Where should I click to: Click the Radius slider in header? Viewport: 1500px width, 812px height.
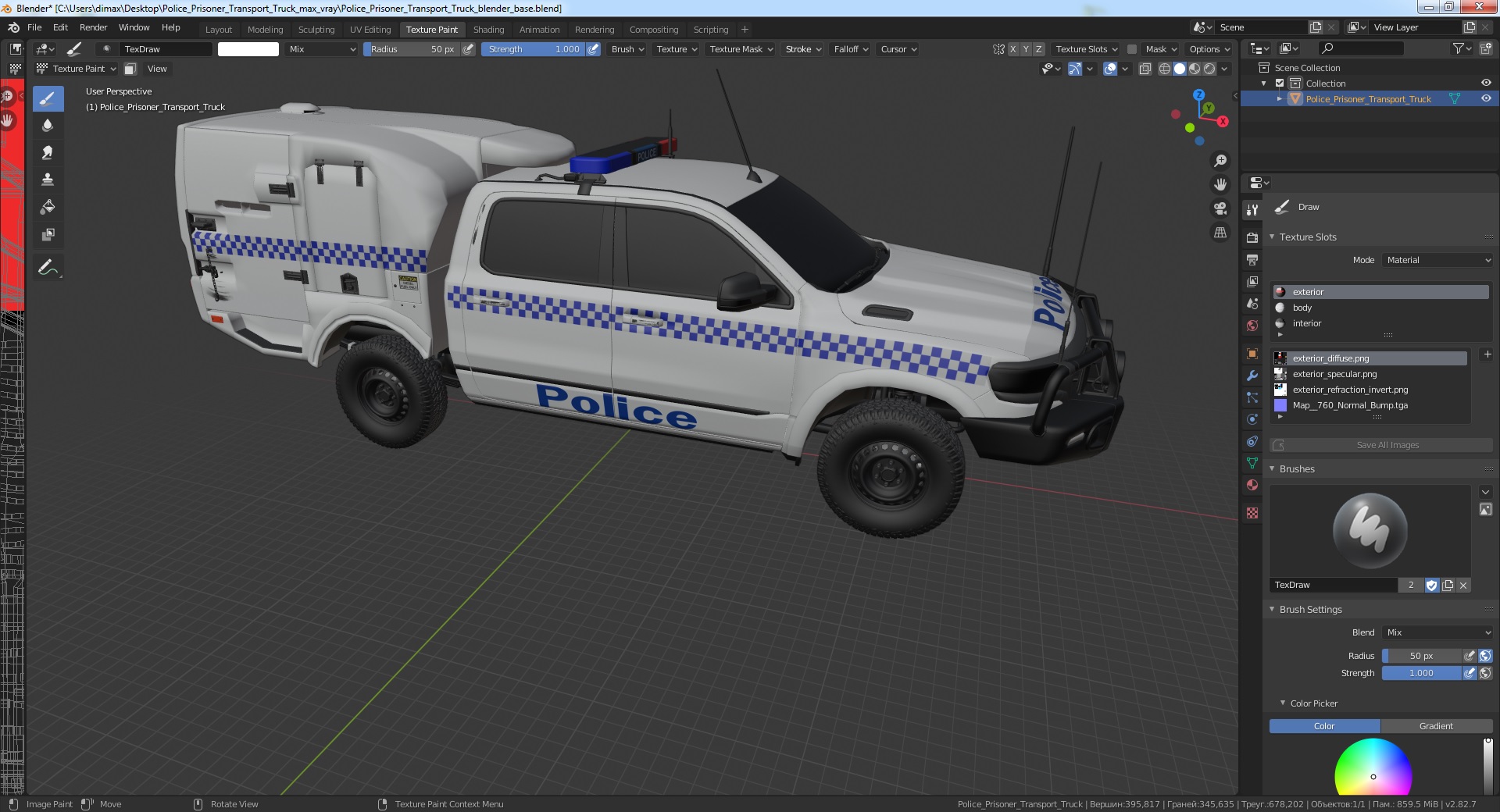pyautogui.click(x=412, y=49)
